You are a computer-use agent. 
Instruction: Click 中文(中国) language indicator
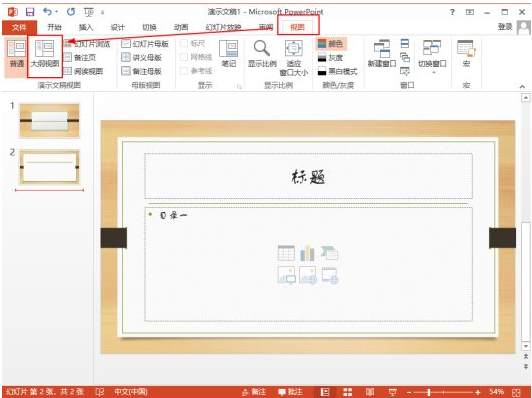(131, 392)
